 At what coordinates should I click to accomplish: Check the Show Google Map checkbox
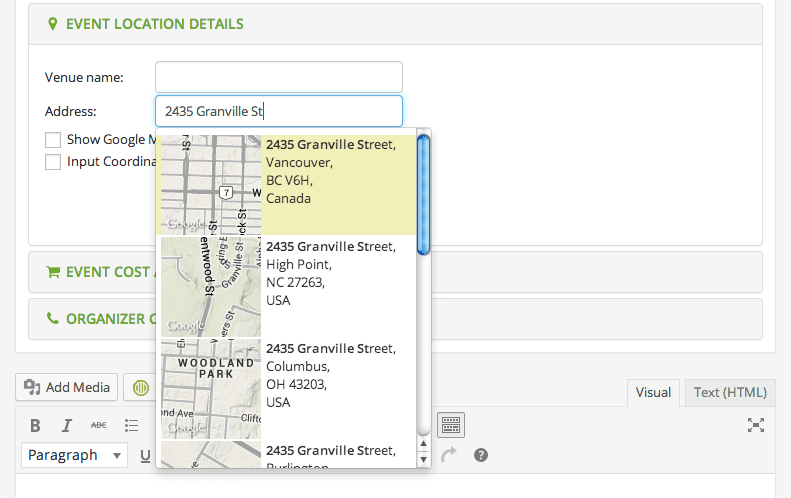[x=53, y=140]
